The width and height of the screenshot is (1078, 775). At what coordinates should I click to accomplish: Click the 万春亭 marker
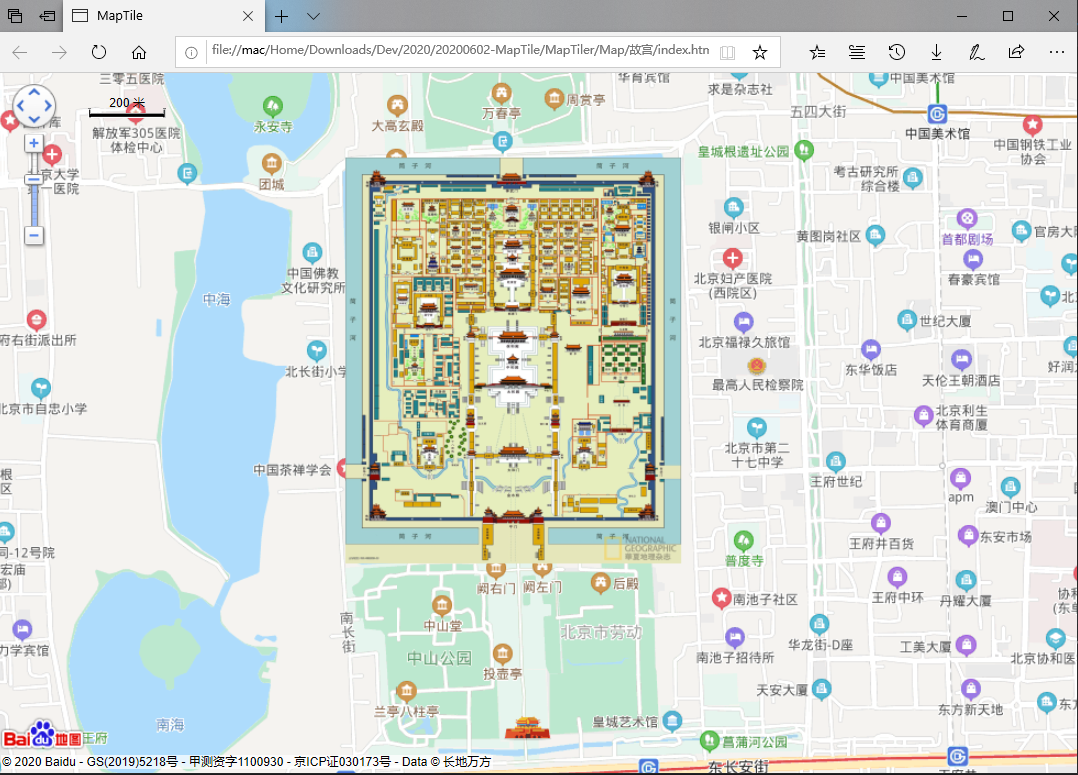[501, 92]
